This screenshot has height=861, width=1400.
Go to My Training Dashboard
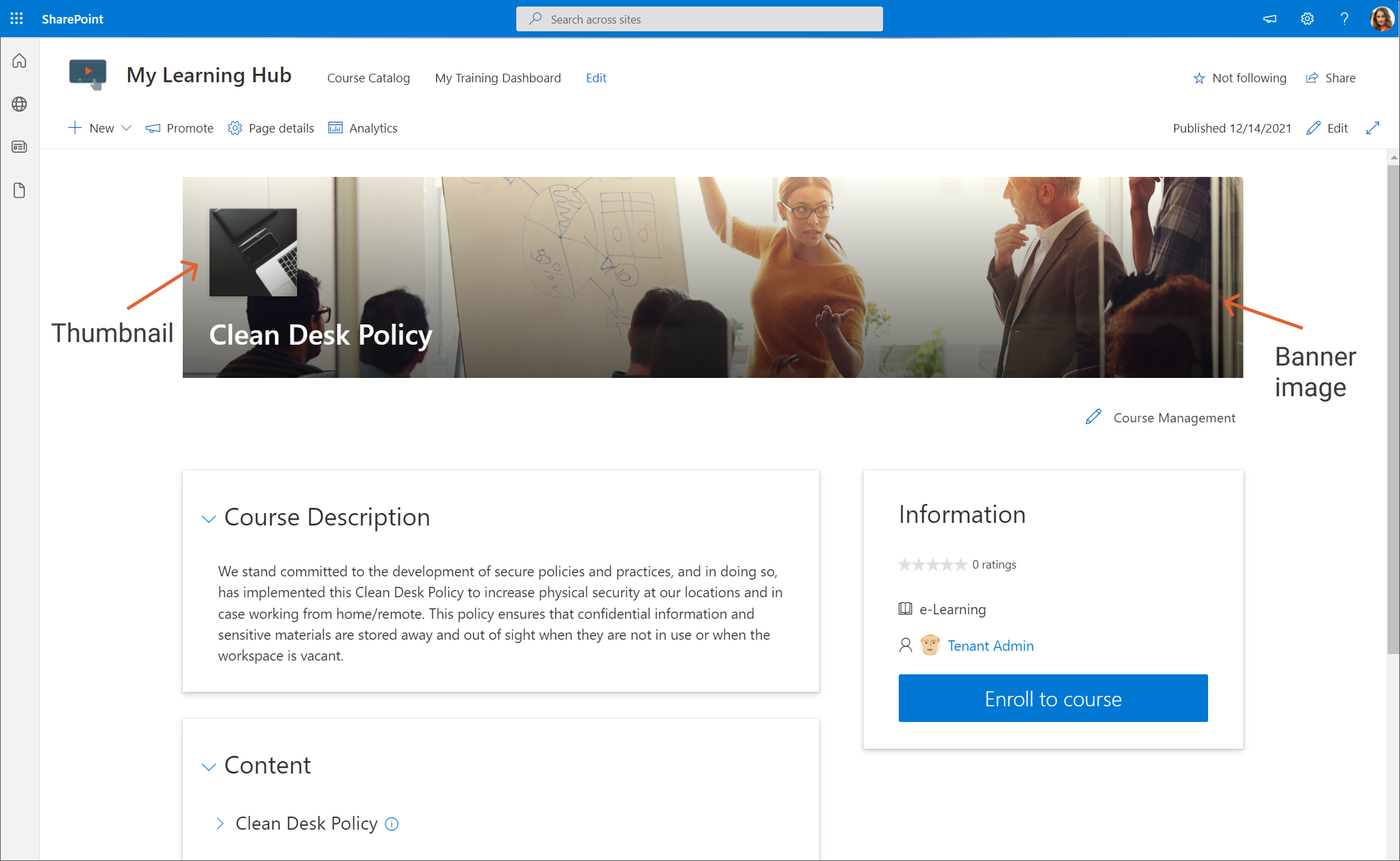coord(497,78)
